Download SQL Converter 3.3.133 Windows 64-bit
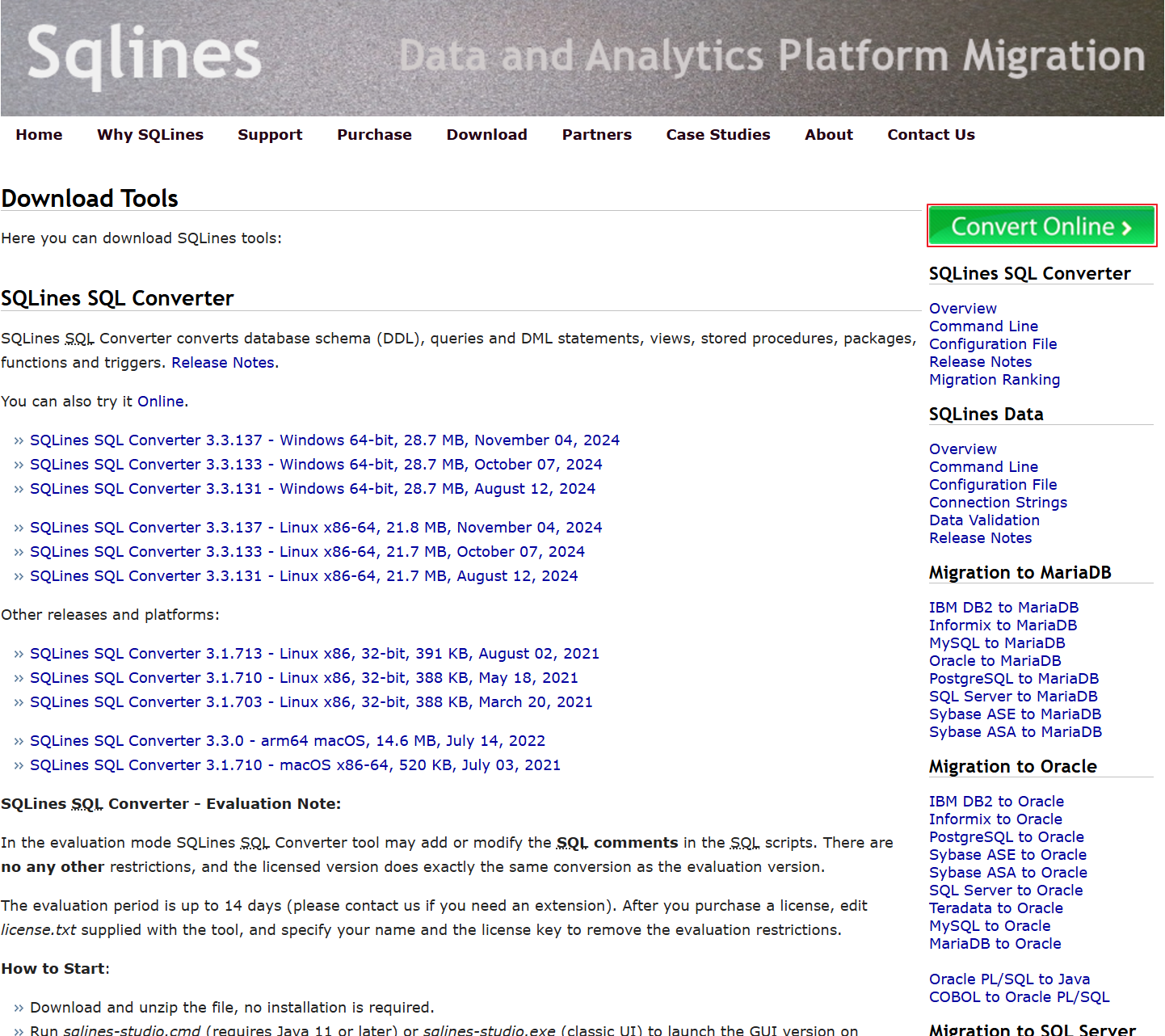The height and width of the screenshot is (1036, 1165). point(316,465)
